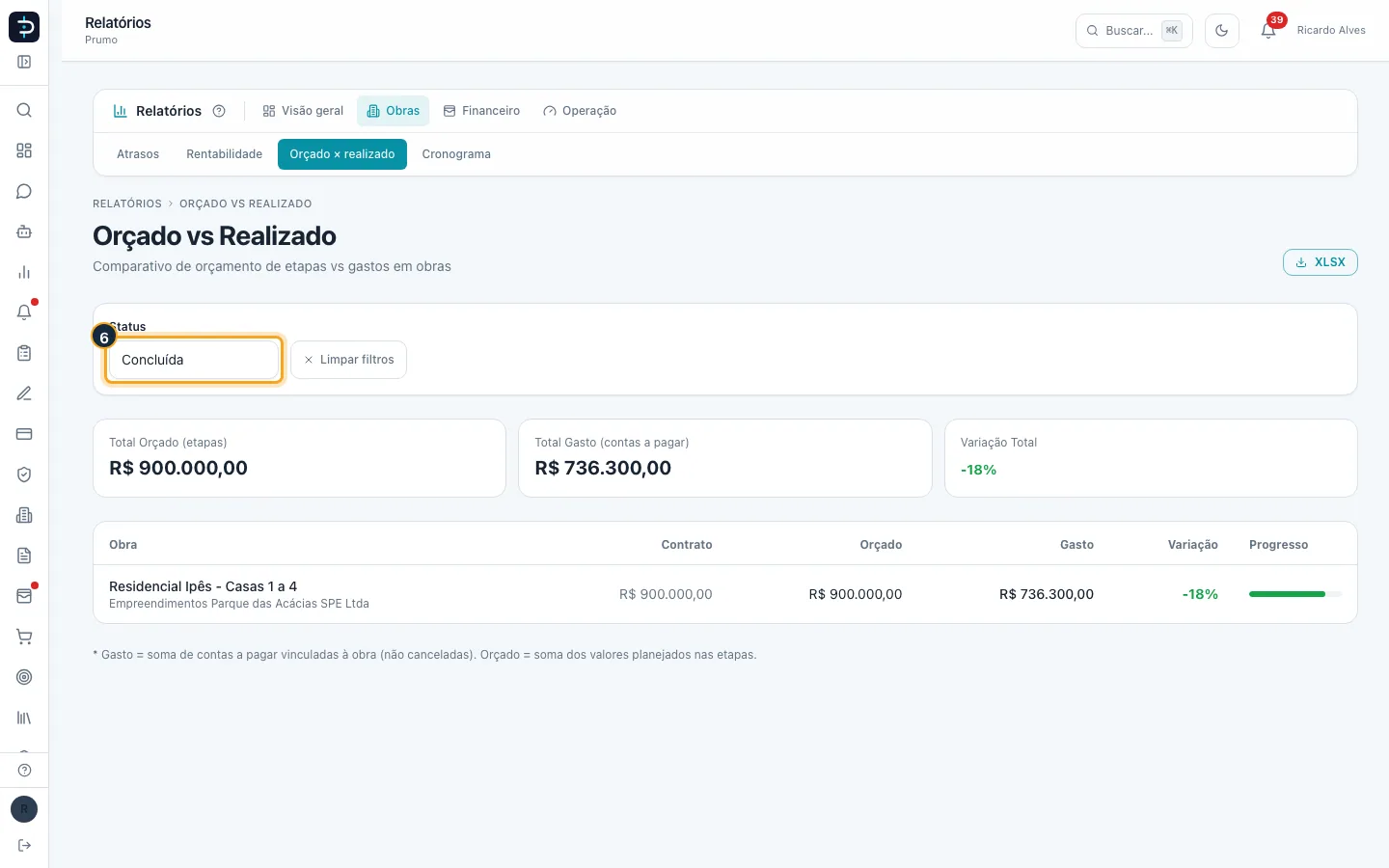This screenshot has width=1389, height=868.
Task: Switch to the Cronograma sub-tab
Action: (x=456, y=154)
